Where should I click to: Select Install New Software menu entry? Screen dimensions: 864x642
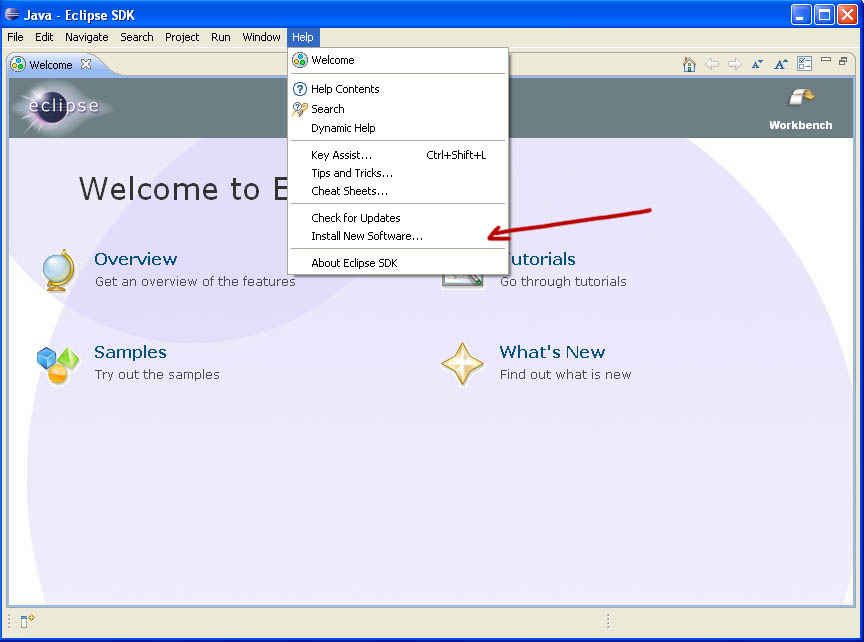click(x=367, y=236)
